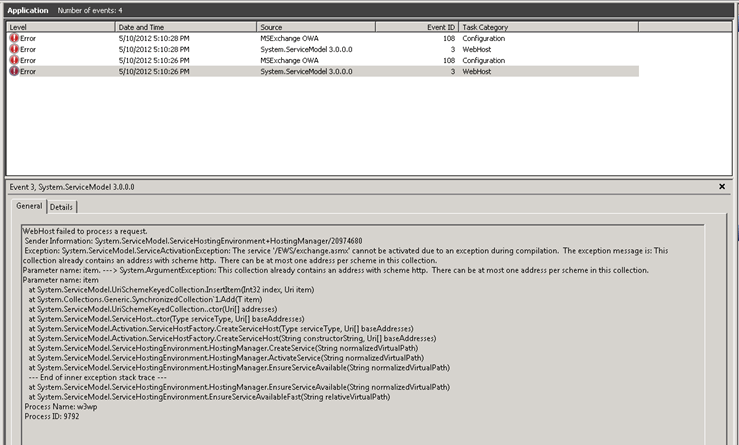Screen dimensions: 739x445
Task: Select Event ID 108 in the 5:10:26 PM row
Action: [x=448, y=60]
